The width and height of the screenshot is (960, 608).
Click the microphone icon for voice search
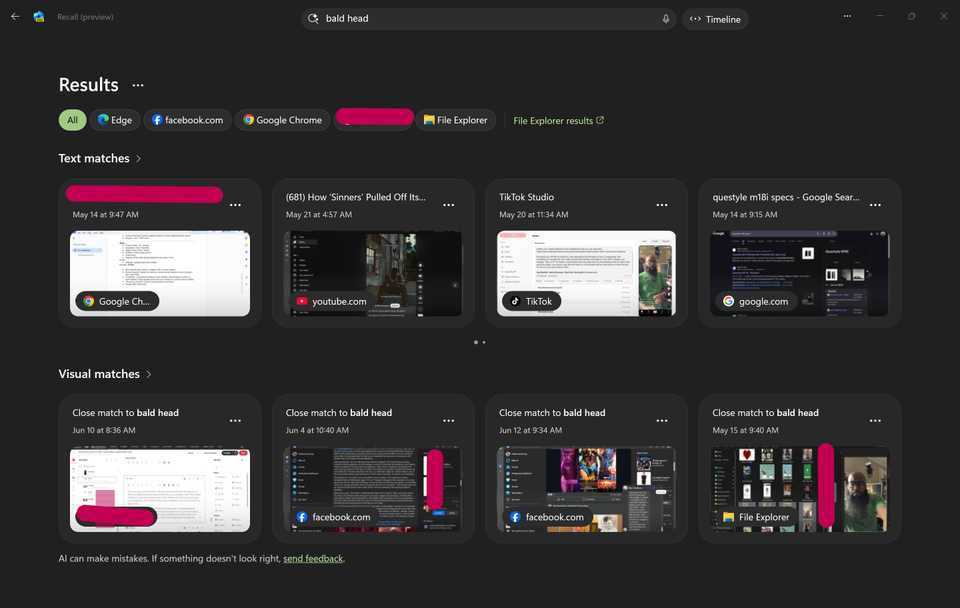click(x=665, y=19)
